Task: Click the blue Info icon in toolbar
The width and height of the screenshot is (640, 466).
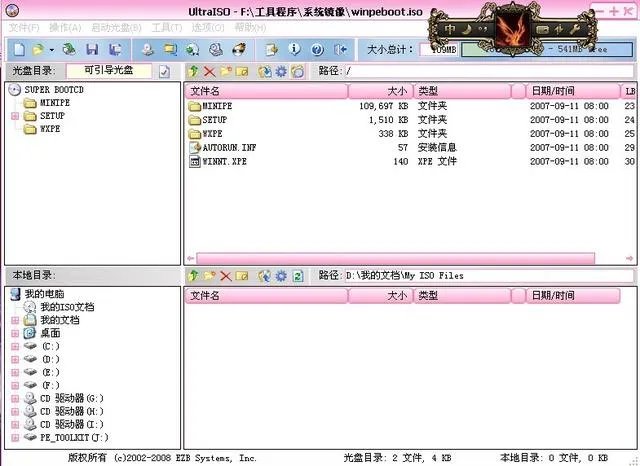Action: [x=294, y=48]
